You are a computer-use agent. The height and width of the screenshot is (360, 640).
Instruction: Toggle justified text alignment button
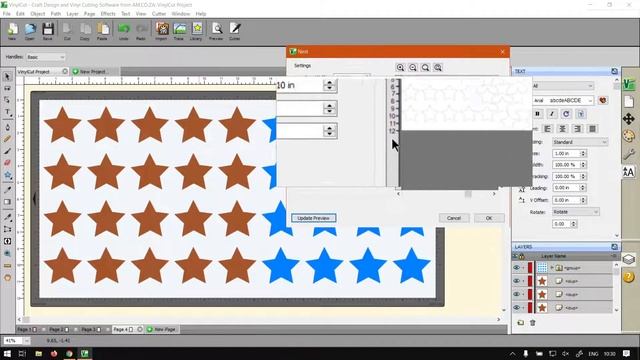click(592, 129)
